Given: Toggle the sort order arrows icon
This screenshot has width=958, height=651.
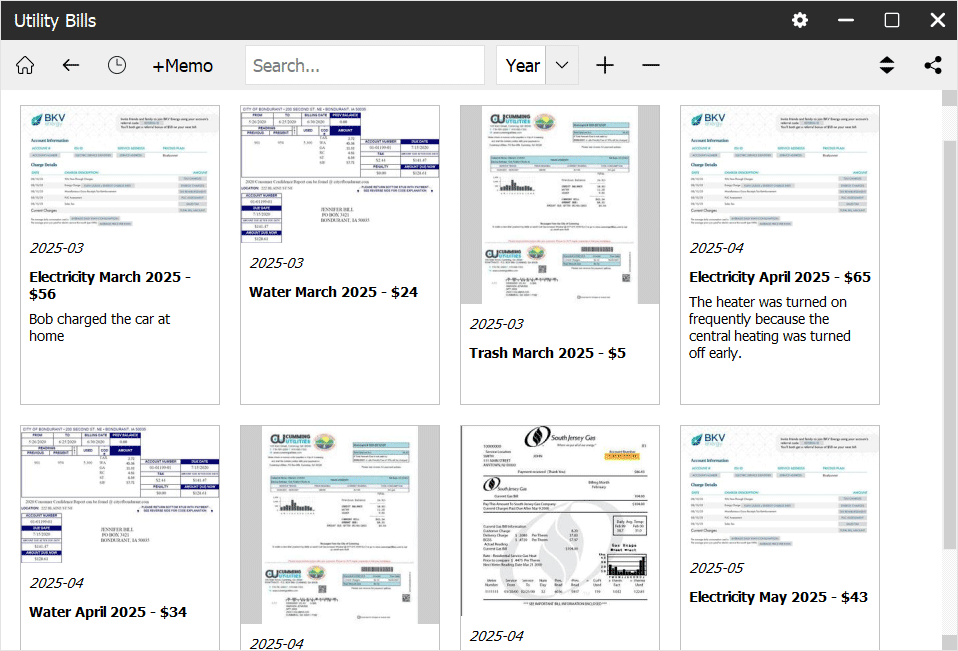Looking at the screenshot, I should coord(887,65).
